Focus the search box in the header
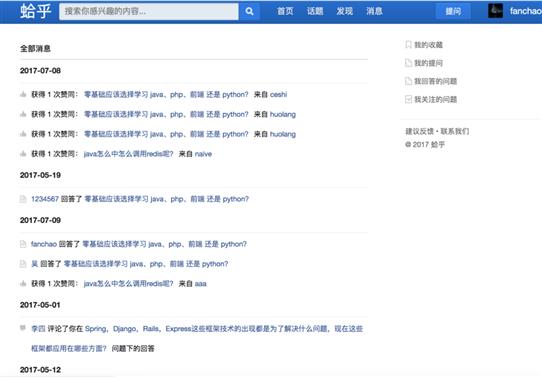The height and width of the screenshot is (379, 542). (x=149, y=11)
